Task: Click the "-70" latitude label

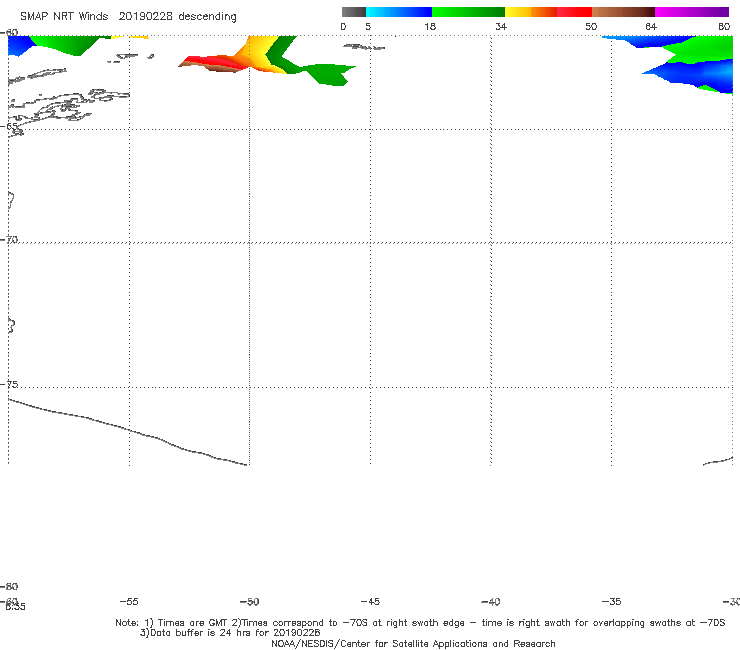Action: [x=9, y=239]
